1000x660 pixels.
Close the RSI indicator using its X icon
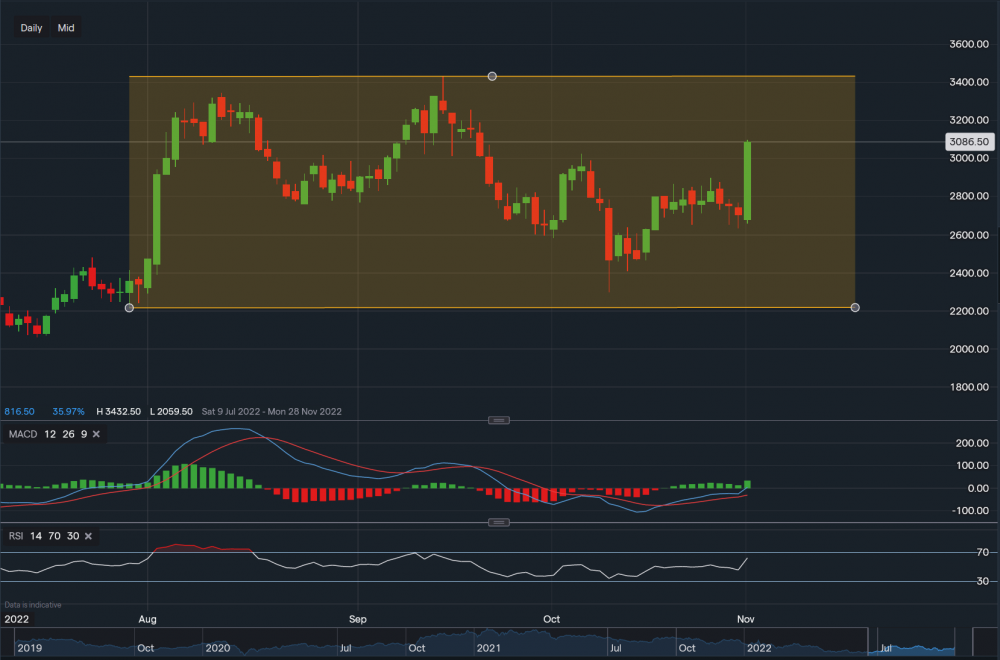tap(88, 537)
